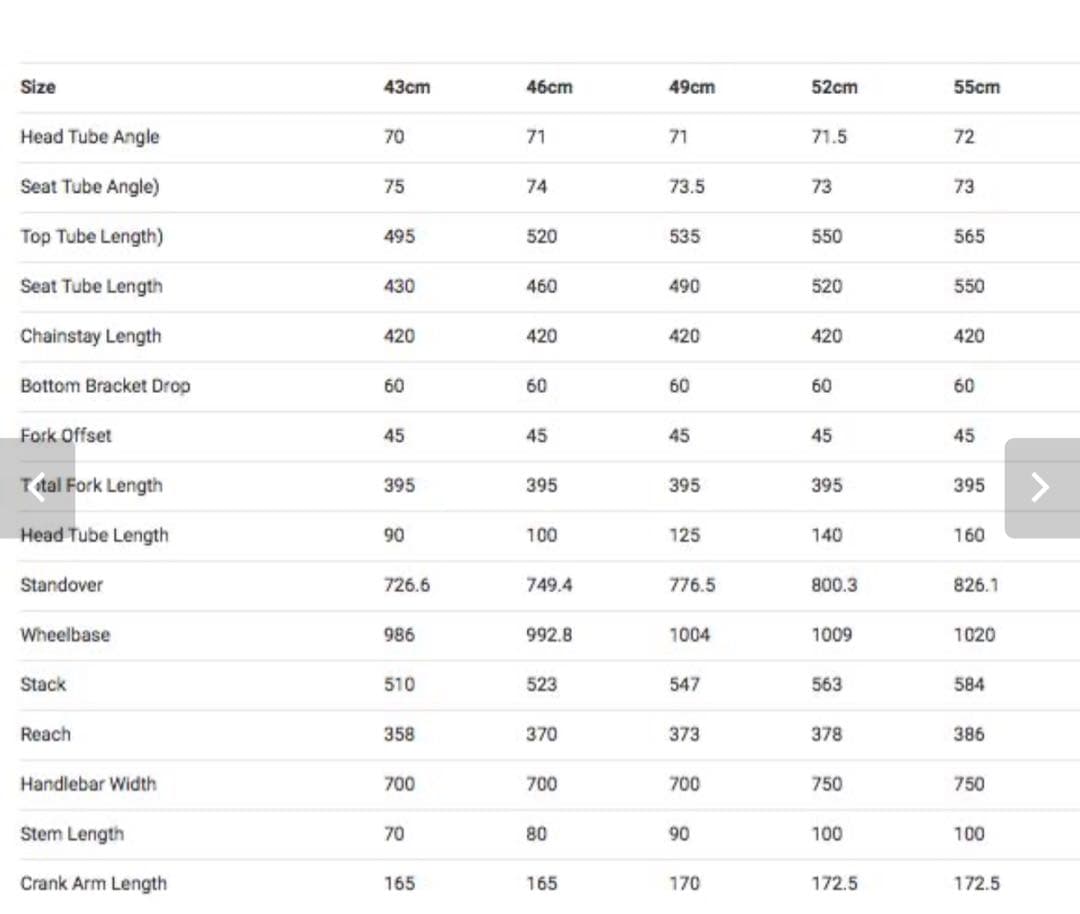
Task: Click the 49cm size column header
Action: [x=692, y=87]
